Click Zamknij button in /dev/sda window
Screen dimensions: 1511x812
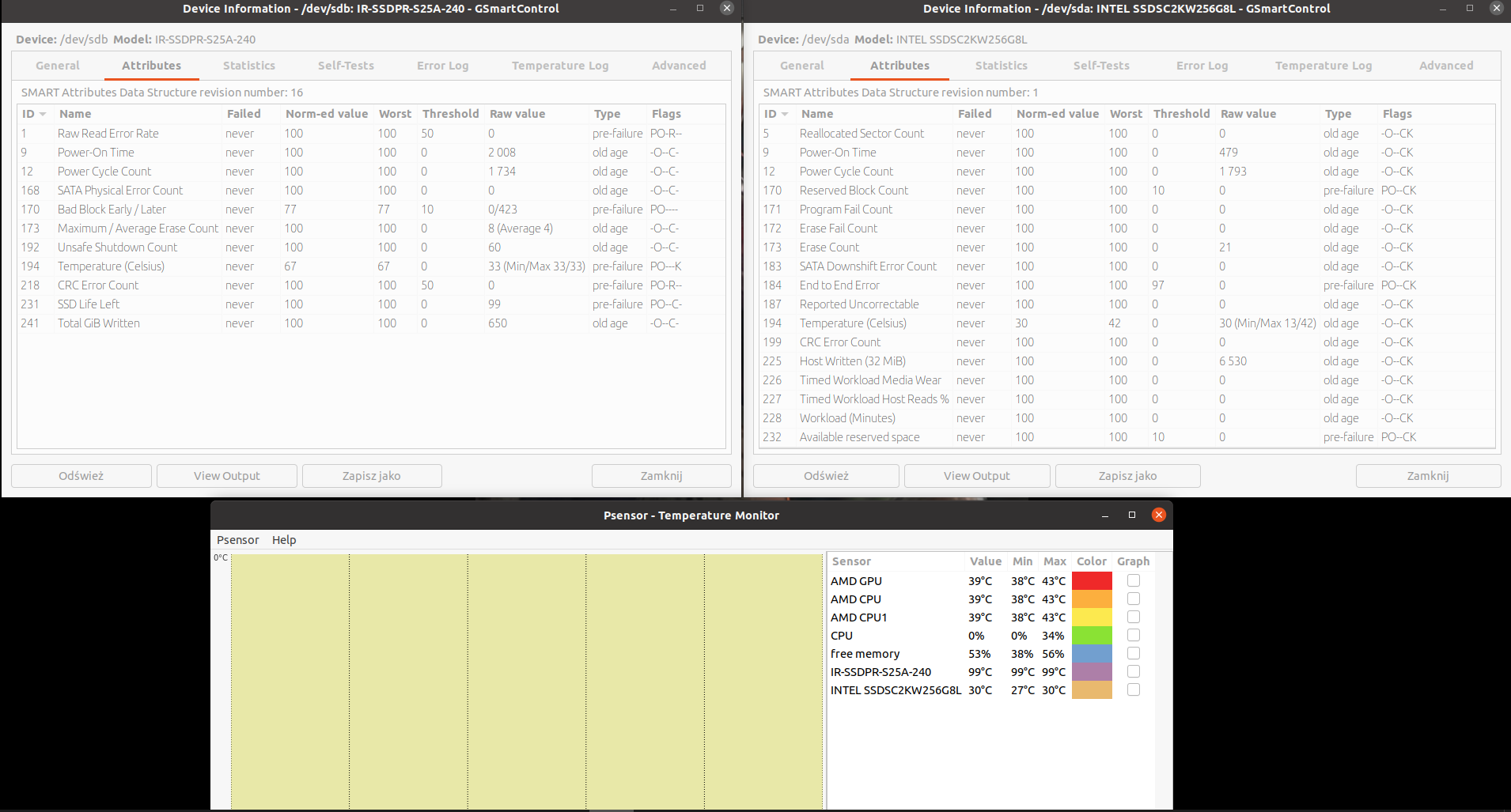pyautogui.click(x=1428, y=476)
